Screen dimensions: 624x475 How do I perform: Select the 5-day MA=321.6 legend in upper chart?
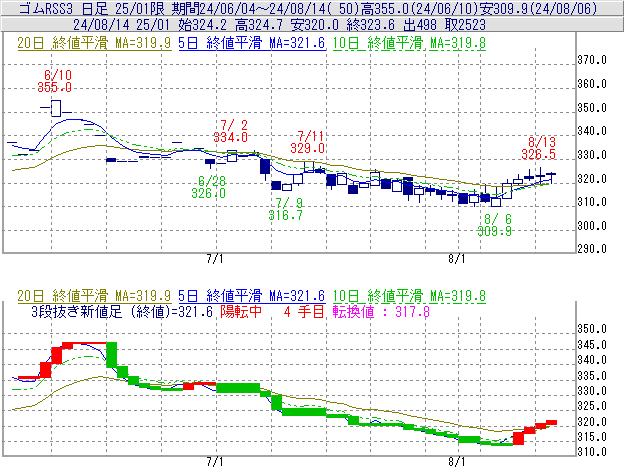tap(252, 43)
